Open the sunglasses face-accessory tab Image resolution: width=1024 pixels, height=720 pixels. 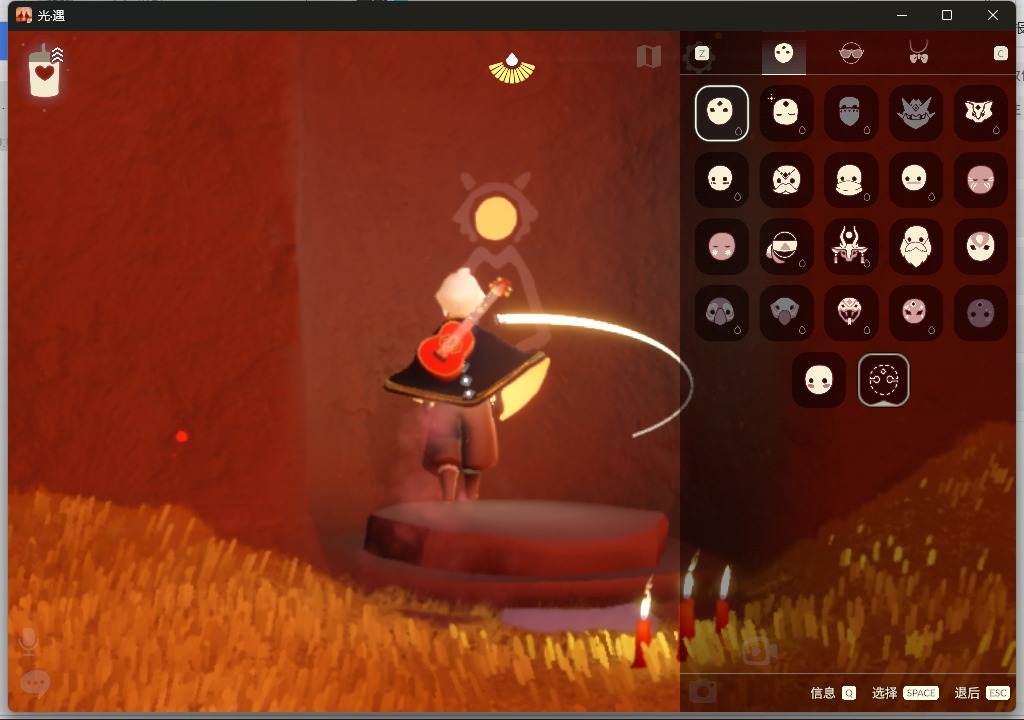pos(850,52)
